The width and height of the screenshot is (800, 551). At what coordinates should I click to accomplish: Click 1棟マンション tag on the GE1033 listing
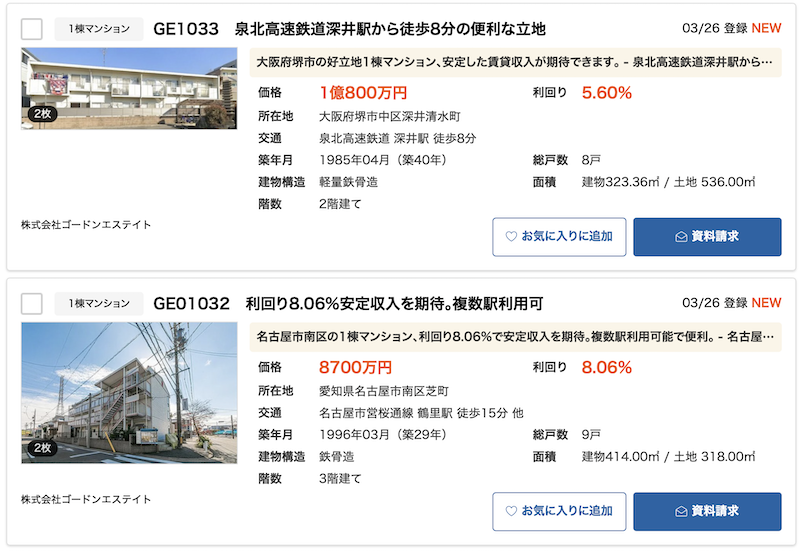[x=99, y=29]
